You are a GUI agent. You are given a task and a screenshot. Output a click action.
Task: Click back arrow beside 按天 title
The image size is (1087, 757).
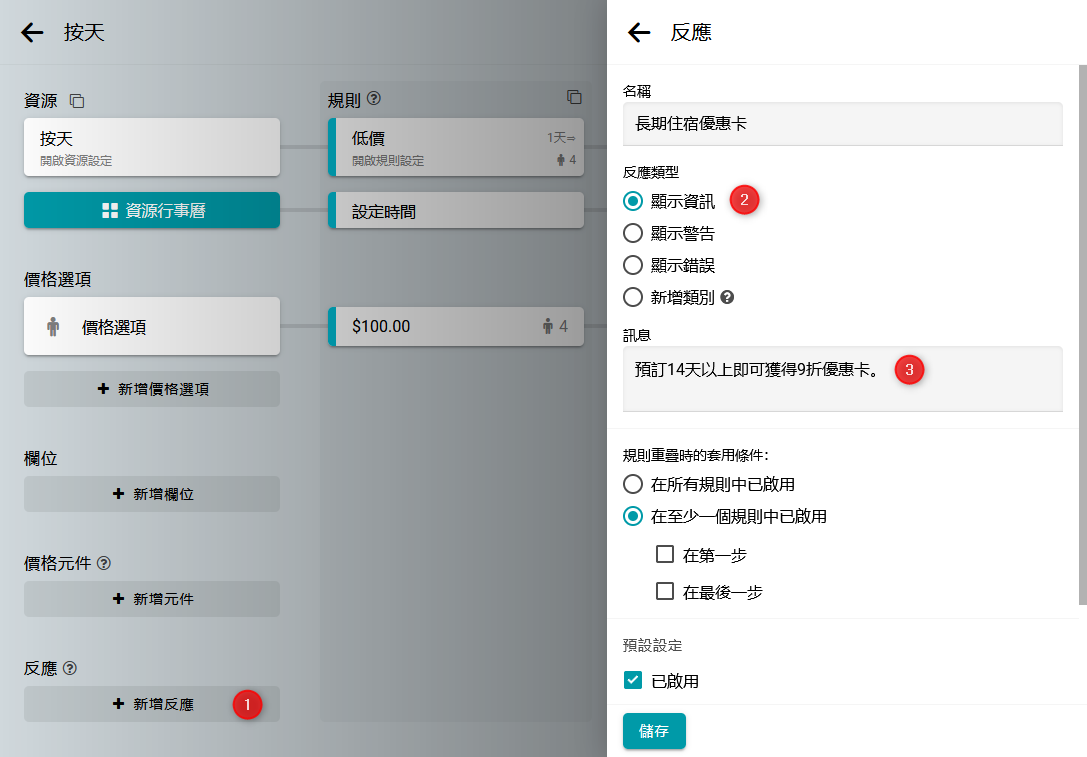pos(32,33)
